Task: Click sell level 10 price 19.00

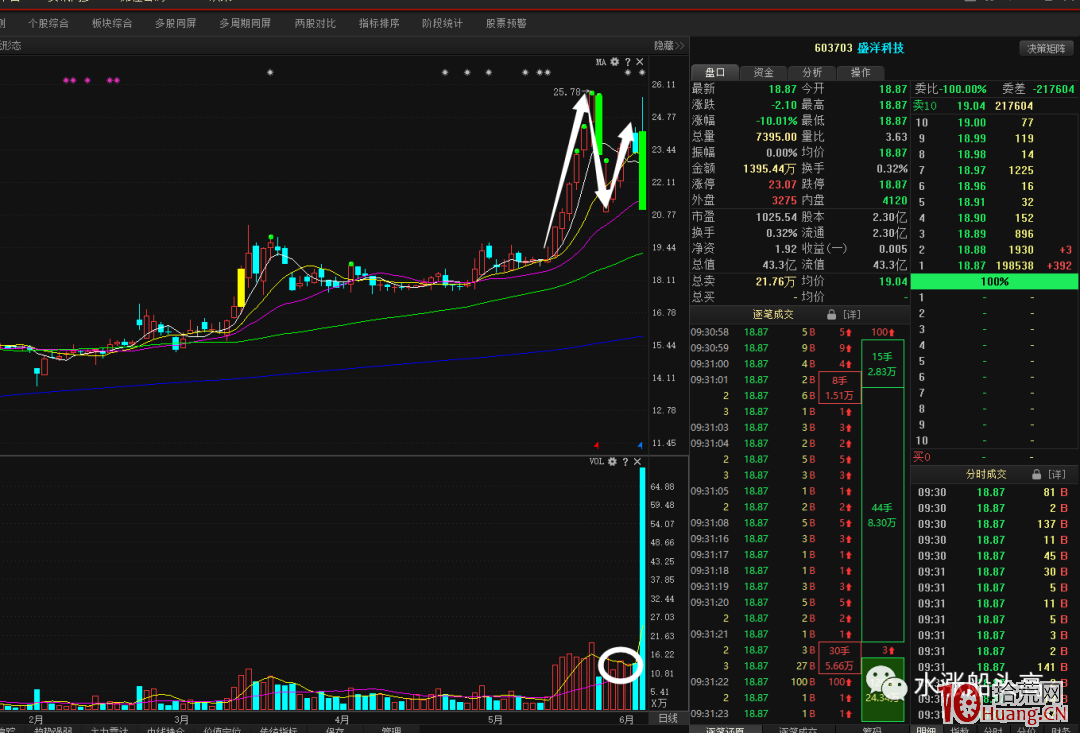Action: pos(972,122)
